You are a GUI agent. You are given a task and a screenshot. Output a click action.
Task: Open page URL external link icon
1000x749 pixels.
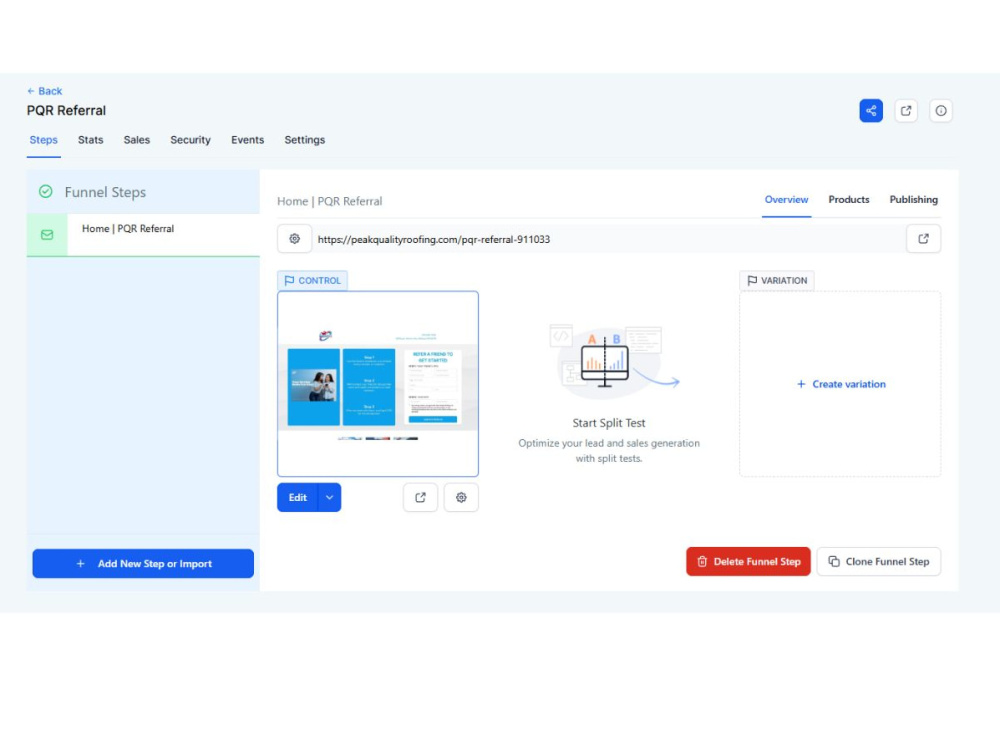(923, 239)
